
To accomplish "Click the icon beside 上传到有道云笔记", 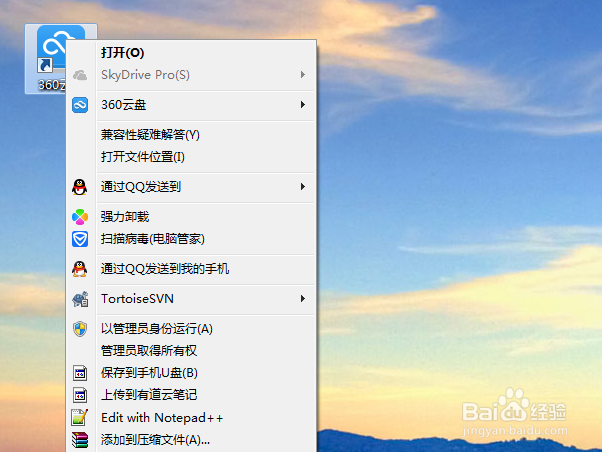I will [x=80, y=395].
